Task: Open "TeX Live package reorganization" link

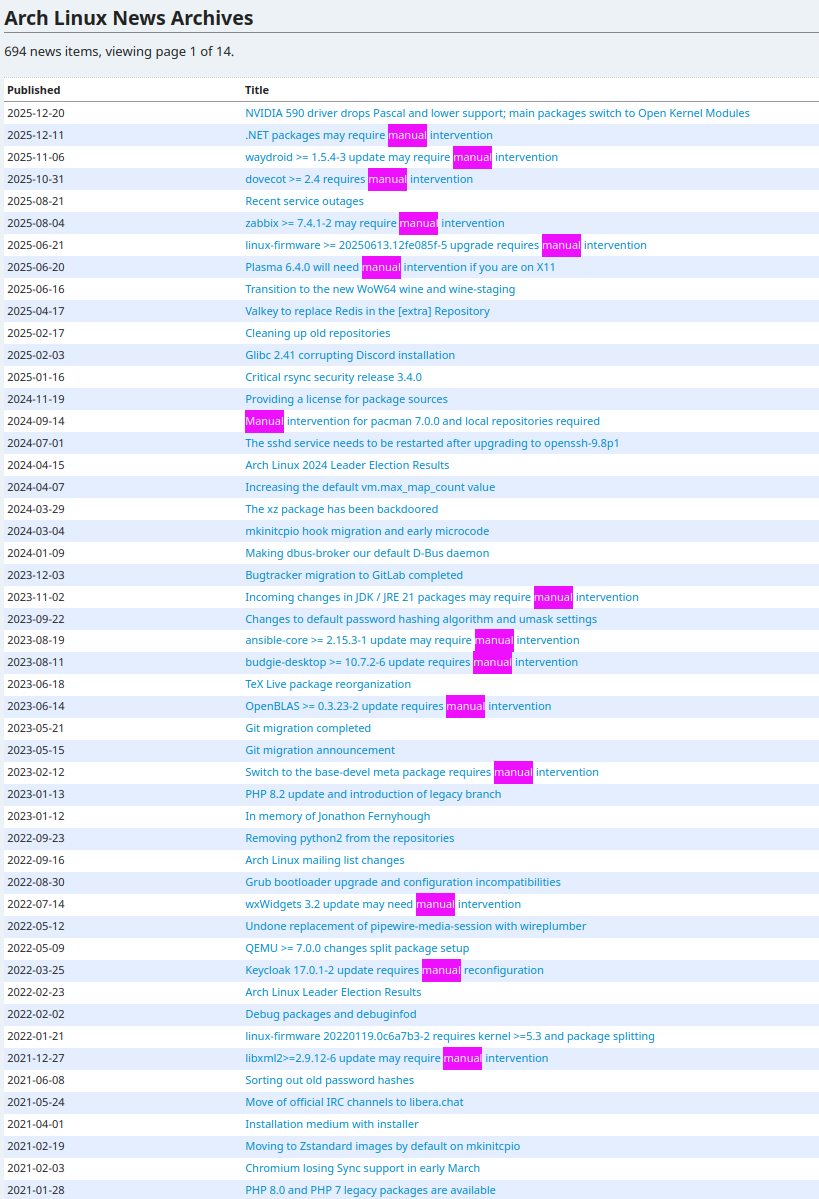Action: [x=328, y=684]
